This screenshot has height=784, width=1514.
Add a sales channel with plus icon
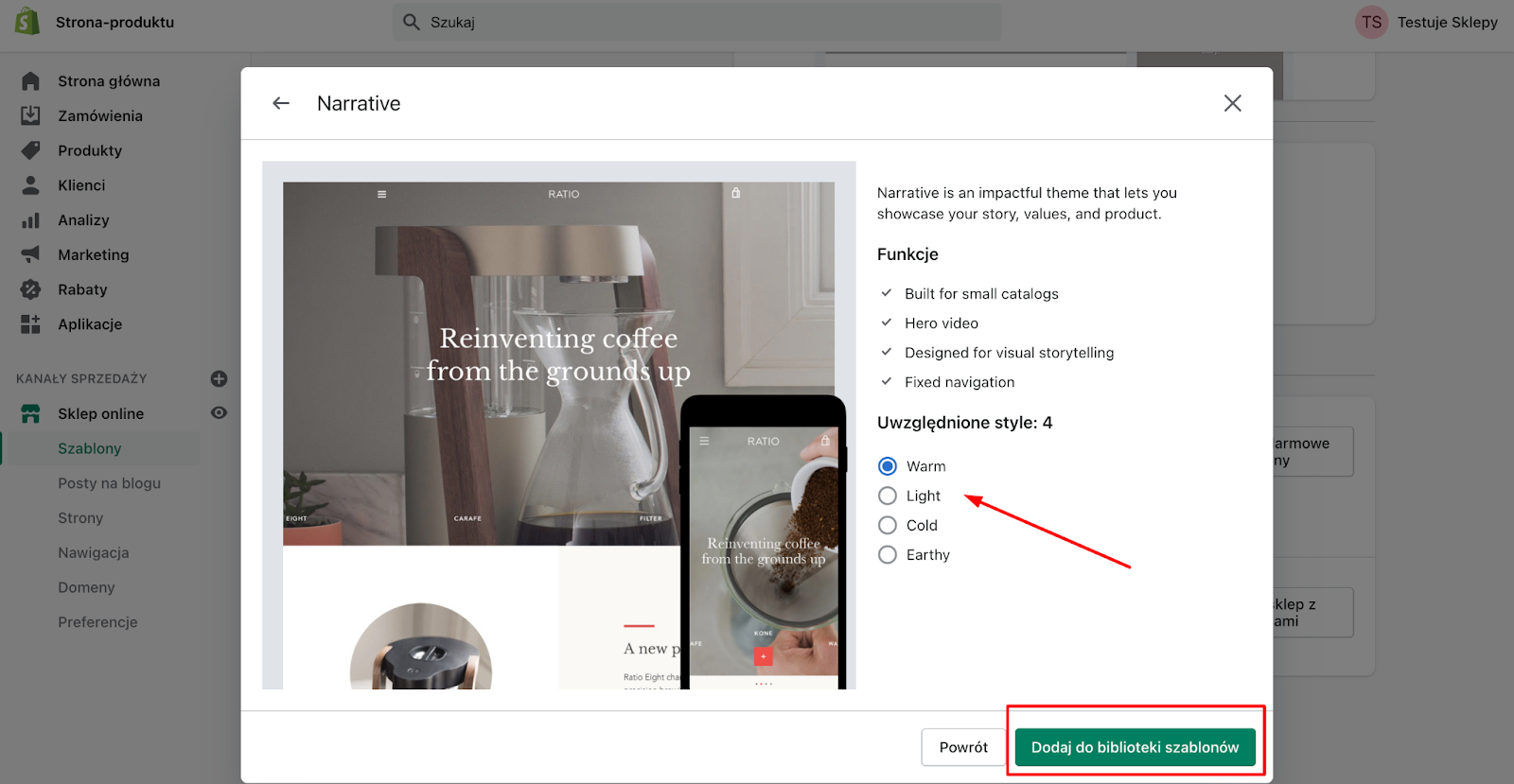tap(219, 378)
